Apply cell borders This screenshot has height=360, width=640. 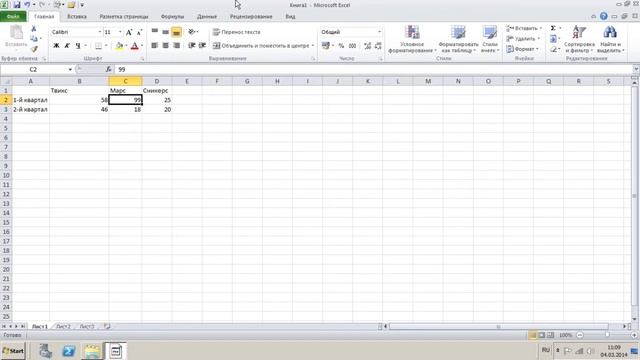coord(98,46)
